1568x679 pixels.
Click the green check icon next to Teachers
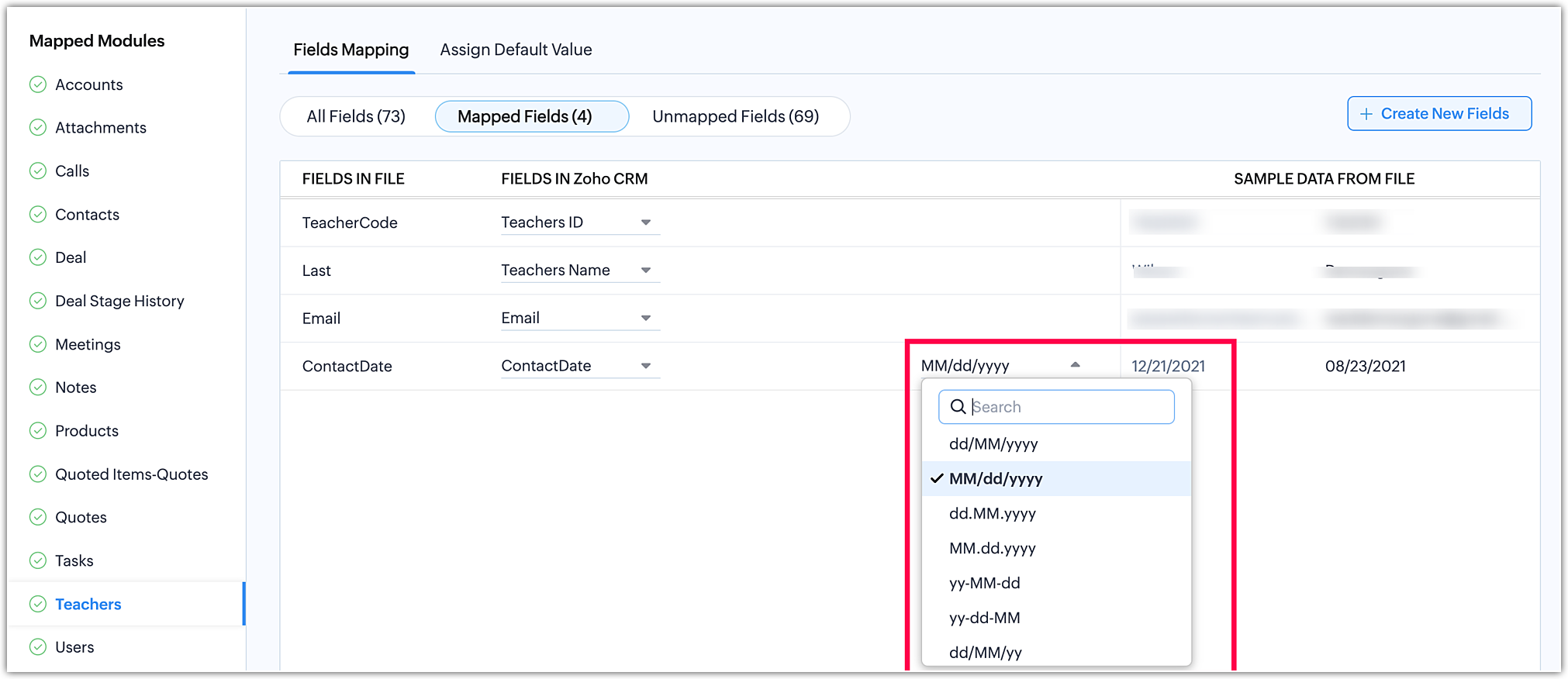pyautogui.click(x=37, y=604)
